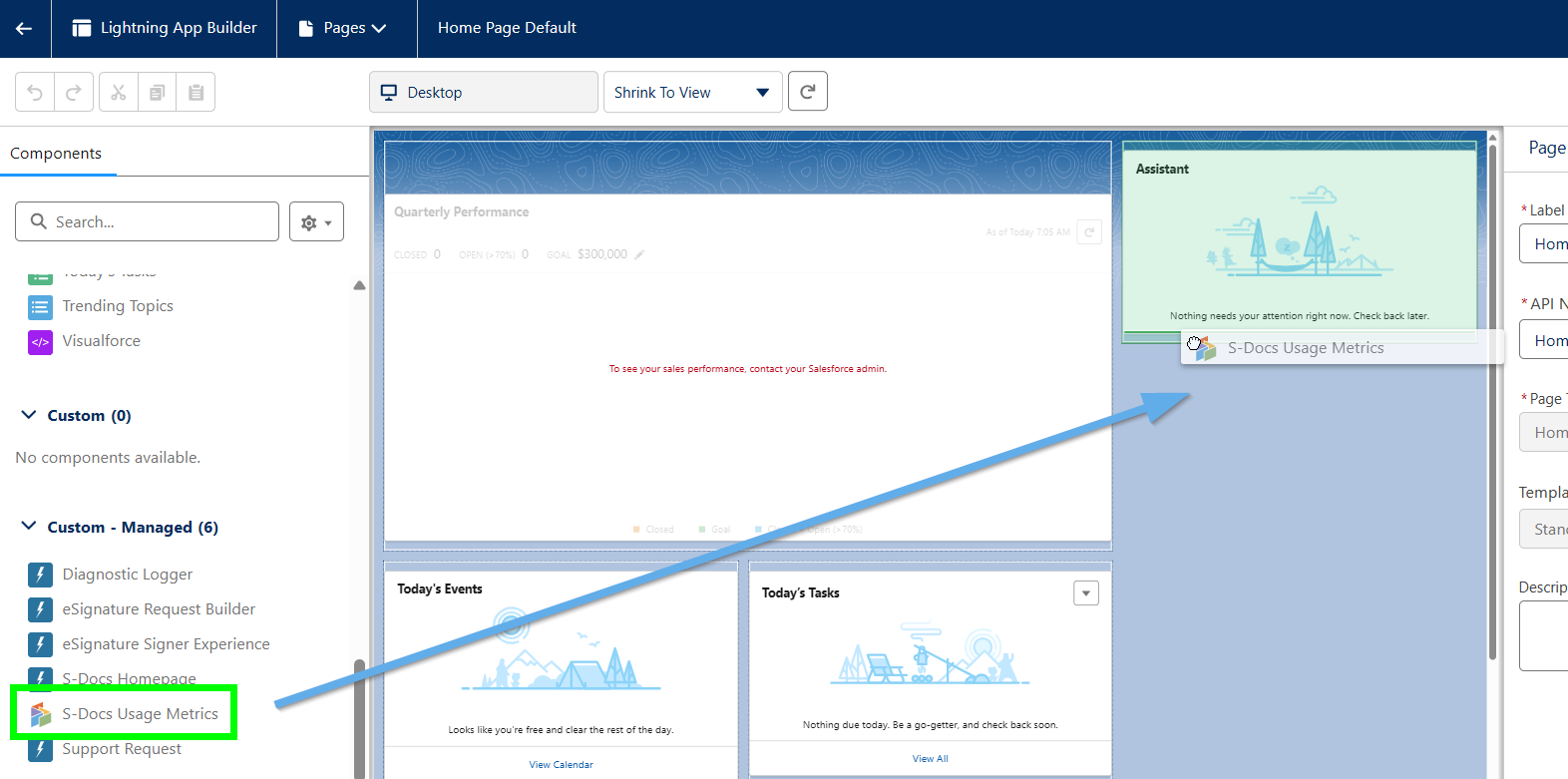Click the View Calendar link
This screenshot has height=779, width=1568.
click(561, 765)
